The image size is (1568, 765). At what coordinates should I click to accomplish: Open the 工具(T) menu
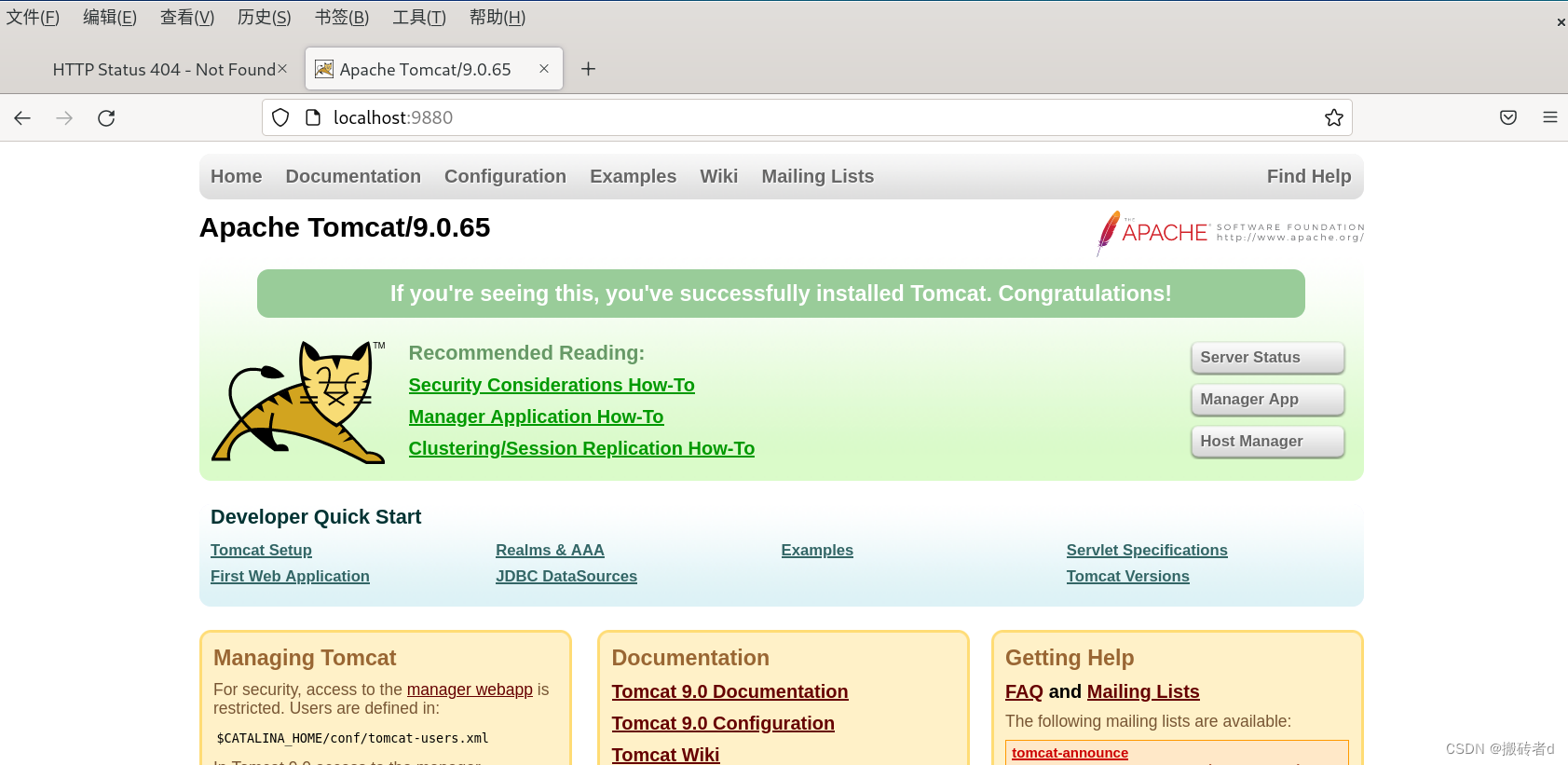click(419, 18)
